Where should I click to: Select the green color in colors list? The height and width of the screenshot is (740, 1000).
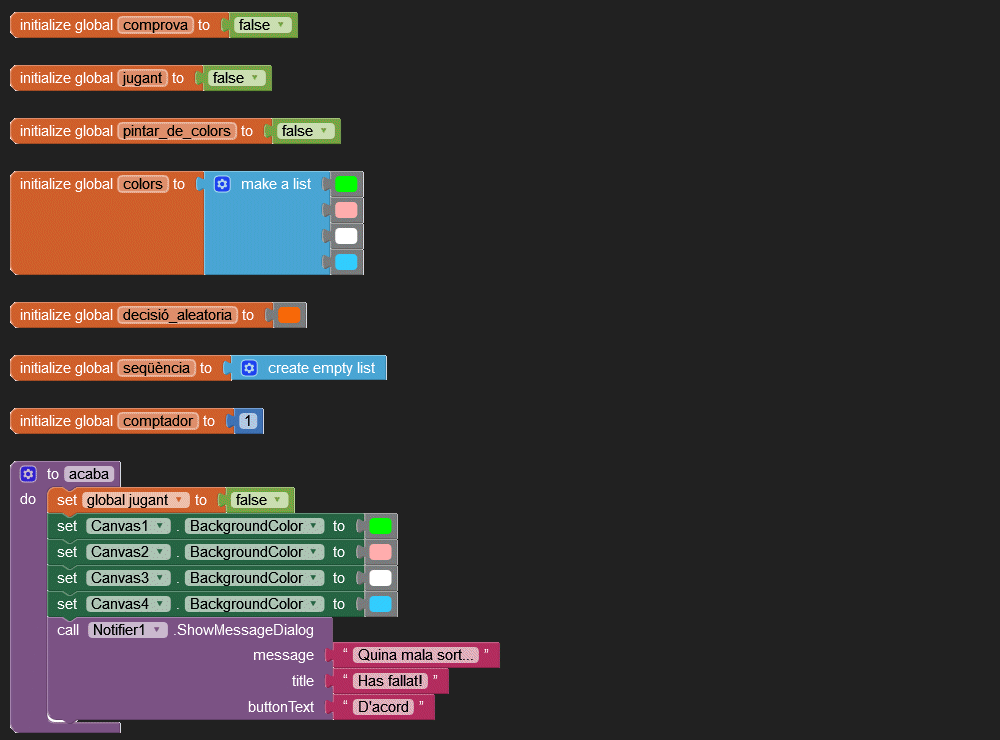pos(346,184)
